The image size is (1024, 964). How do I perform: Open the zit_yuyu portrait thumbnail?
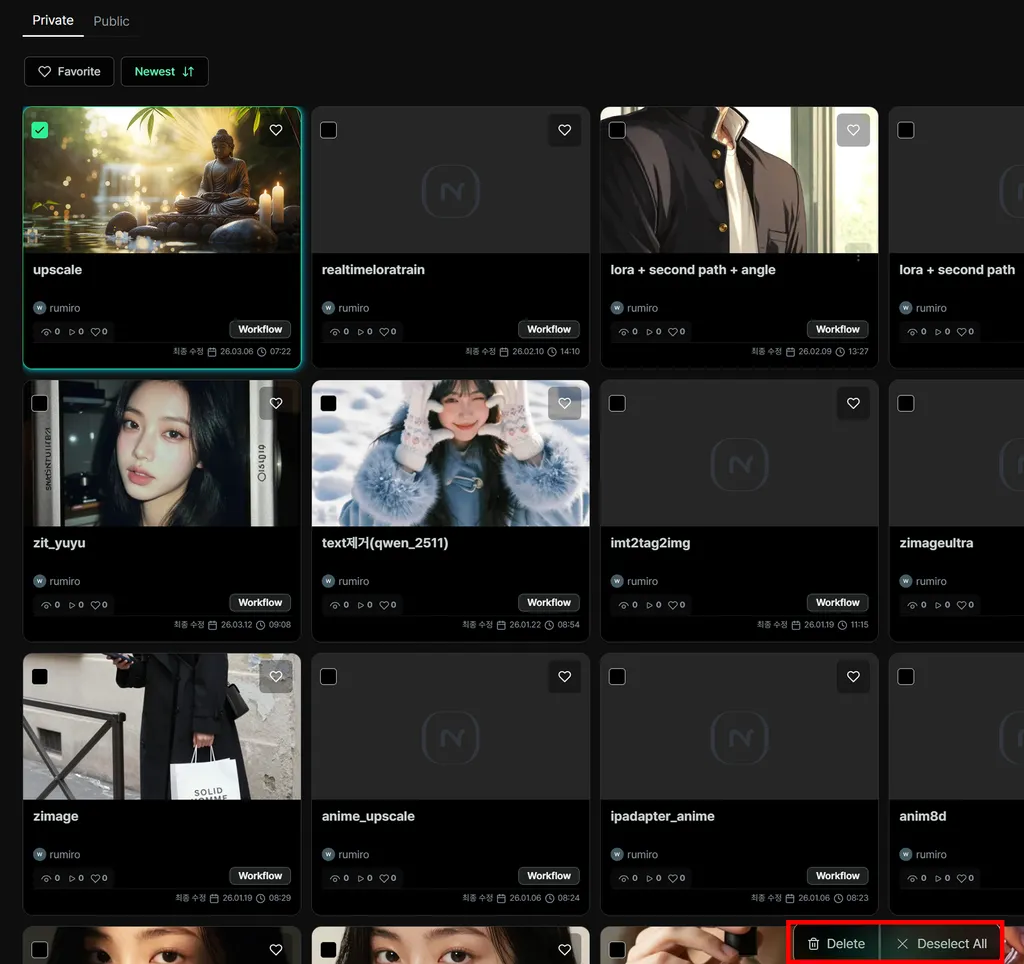tap(162, 453)
